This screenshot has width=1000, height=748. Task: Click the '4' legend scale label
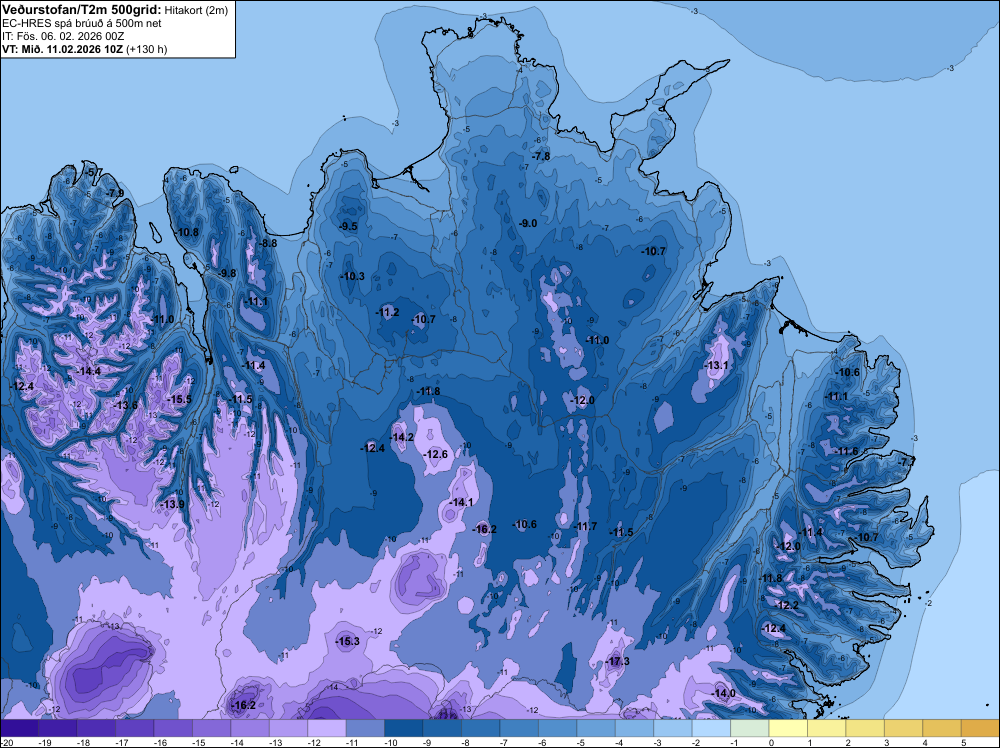pos(925,743)
